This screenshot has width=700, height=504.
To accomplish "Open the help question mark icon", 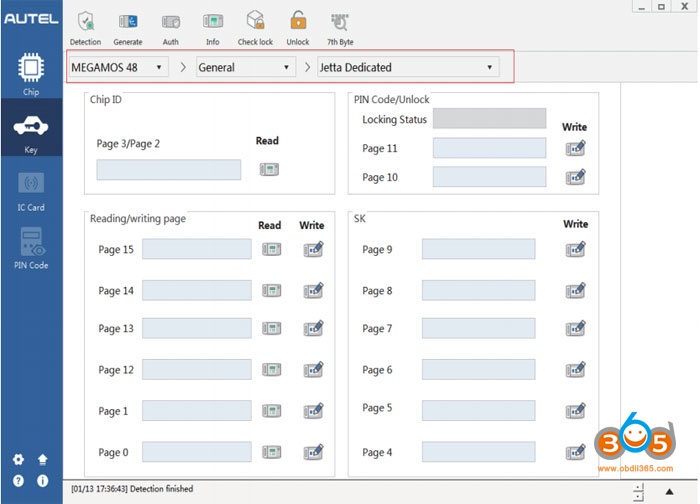I will click(x=18, y=481).
